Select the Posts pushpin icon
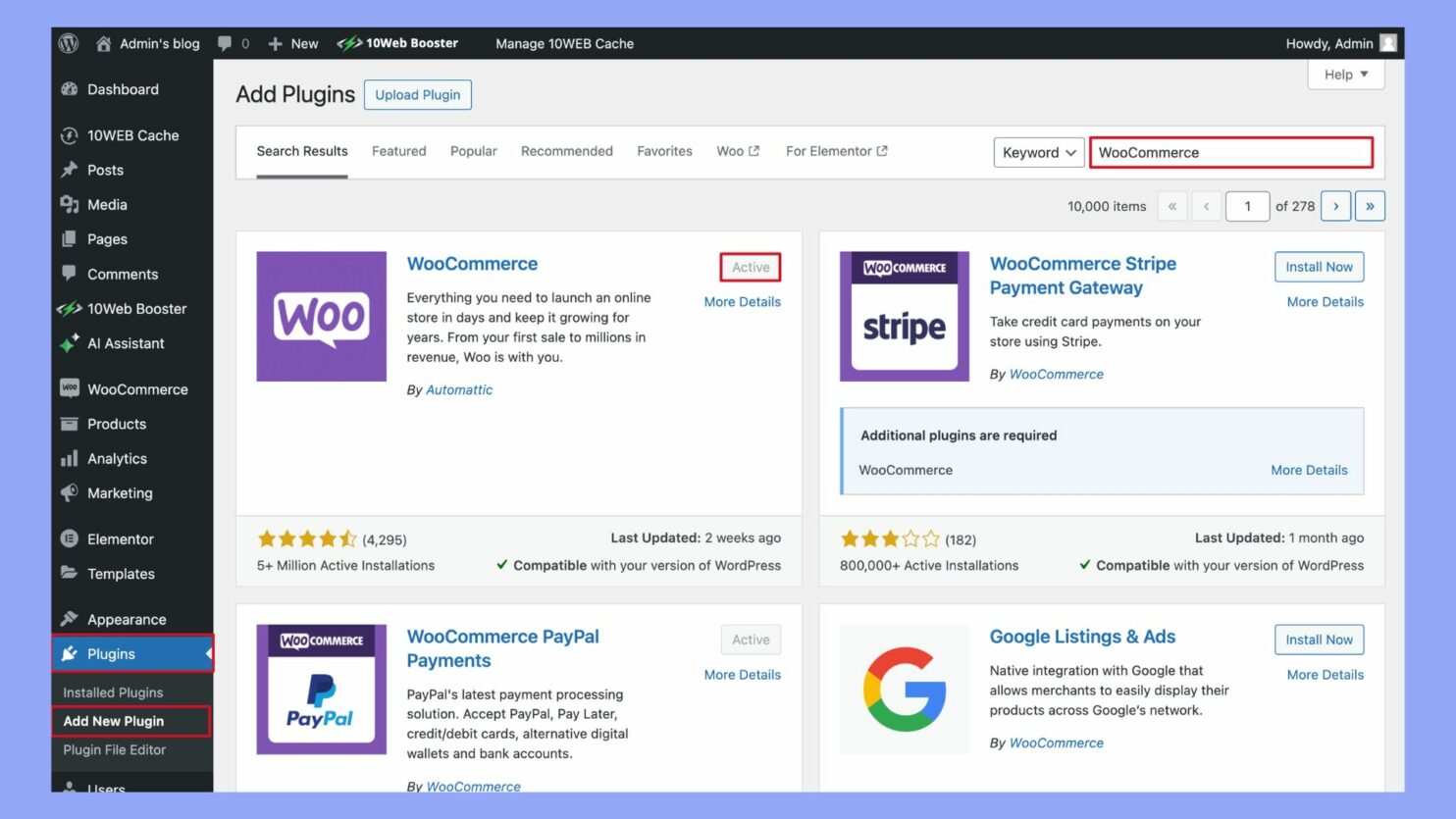This screenshot has height=819, width=1456. click(69, 170)
